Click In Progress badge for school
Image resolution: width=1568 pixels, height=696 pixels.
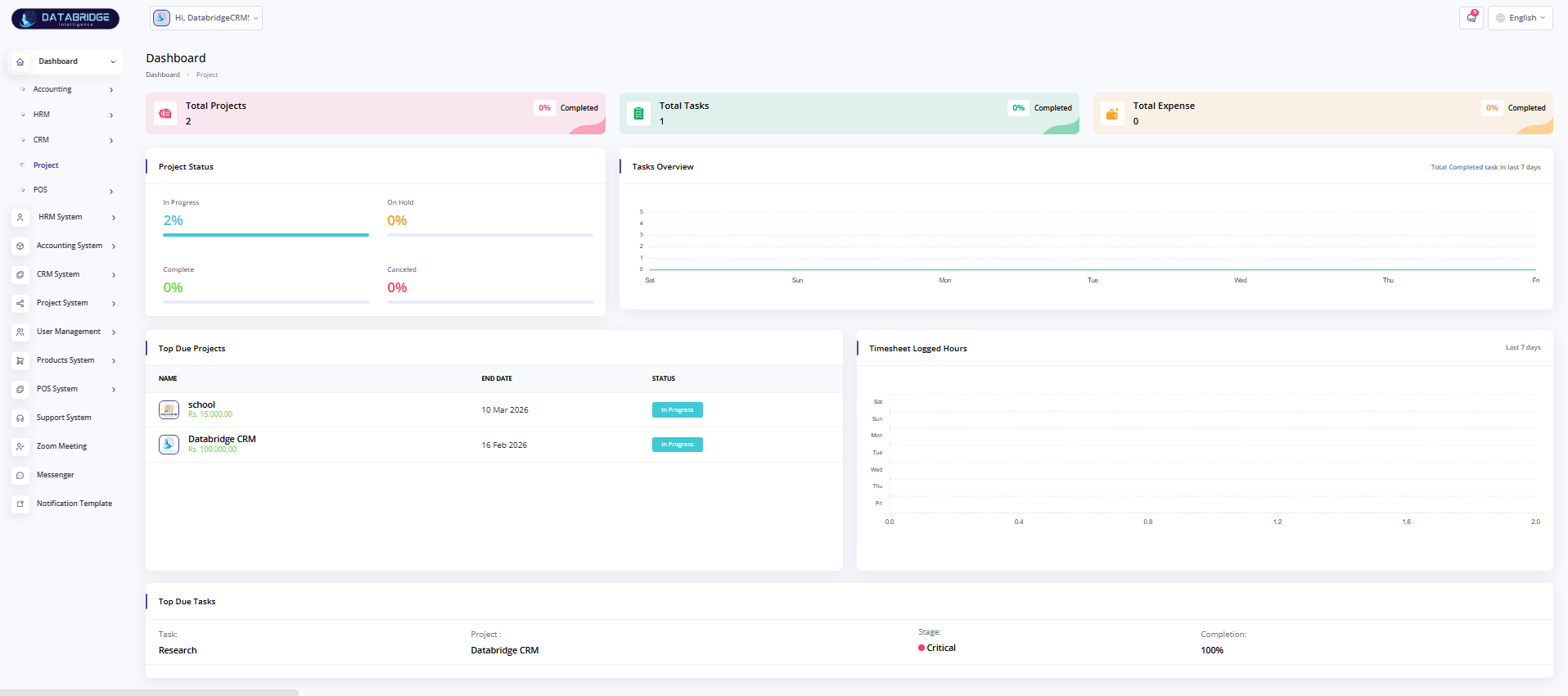(x=677, y=410)
